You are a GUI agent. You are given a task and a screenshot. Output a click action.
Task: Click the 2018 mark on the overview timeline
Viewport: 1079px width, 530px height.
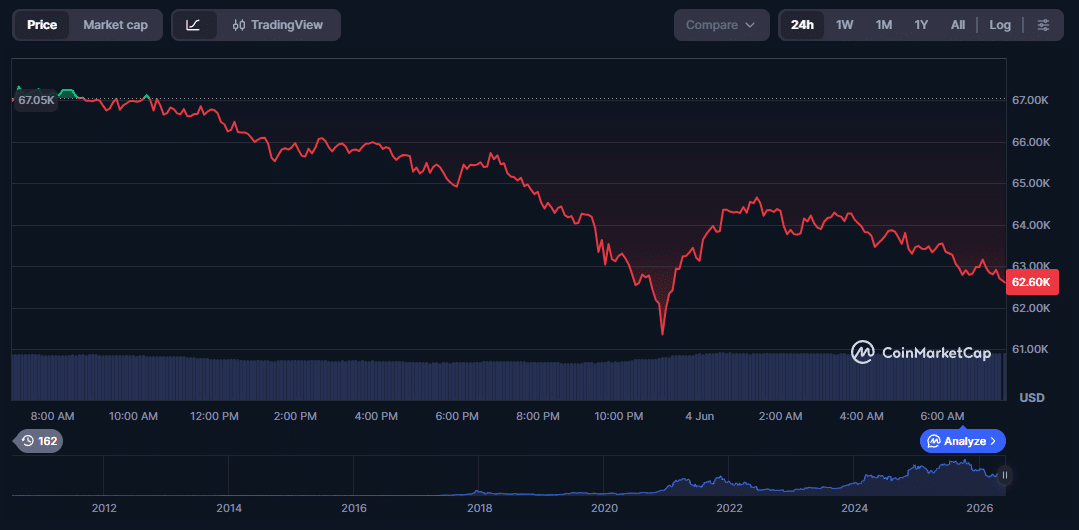[x=480, y=509]
